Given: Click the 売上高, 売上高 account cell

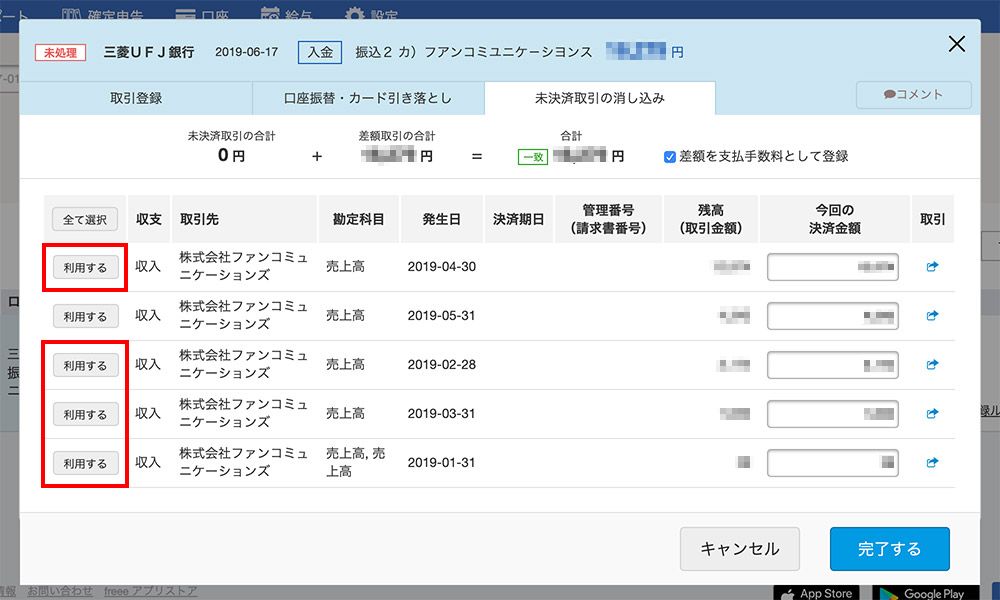Looking at the screenshot, I should click(356, 462).
